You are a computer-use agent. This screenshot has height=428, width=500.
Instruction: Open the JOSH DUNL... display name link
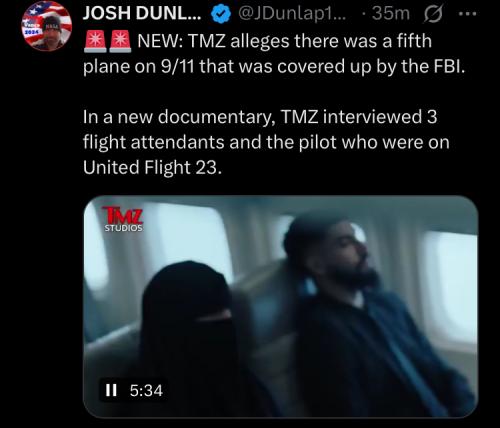(x=142, y=14)
